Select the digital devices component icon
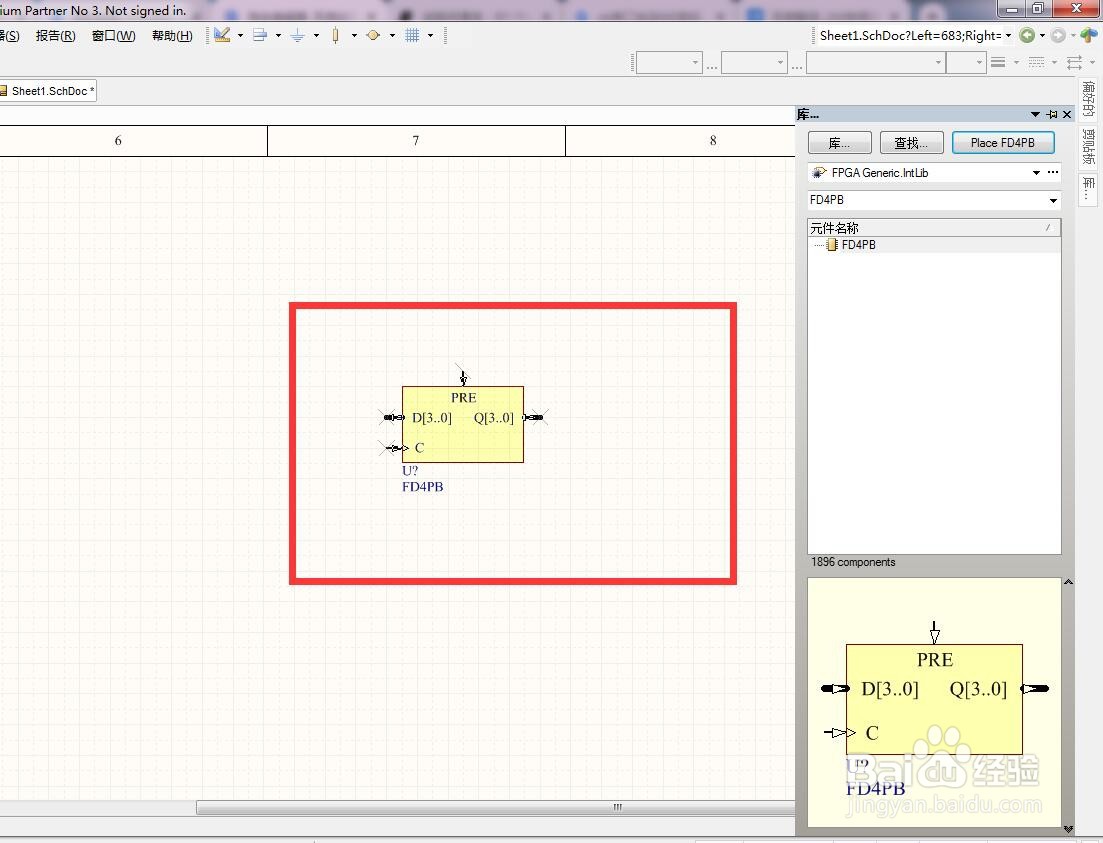The image size is (1103, 843). coord(336,35)
